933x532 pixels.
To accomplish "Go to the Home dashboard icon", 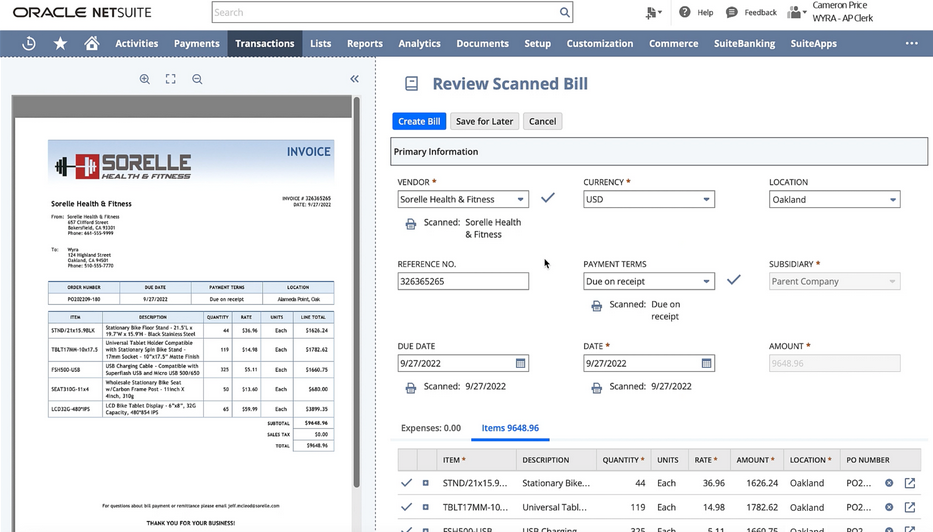I will click(92, 43).
